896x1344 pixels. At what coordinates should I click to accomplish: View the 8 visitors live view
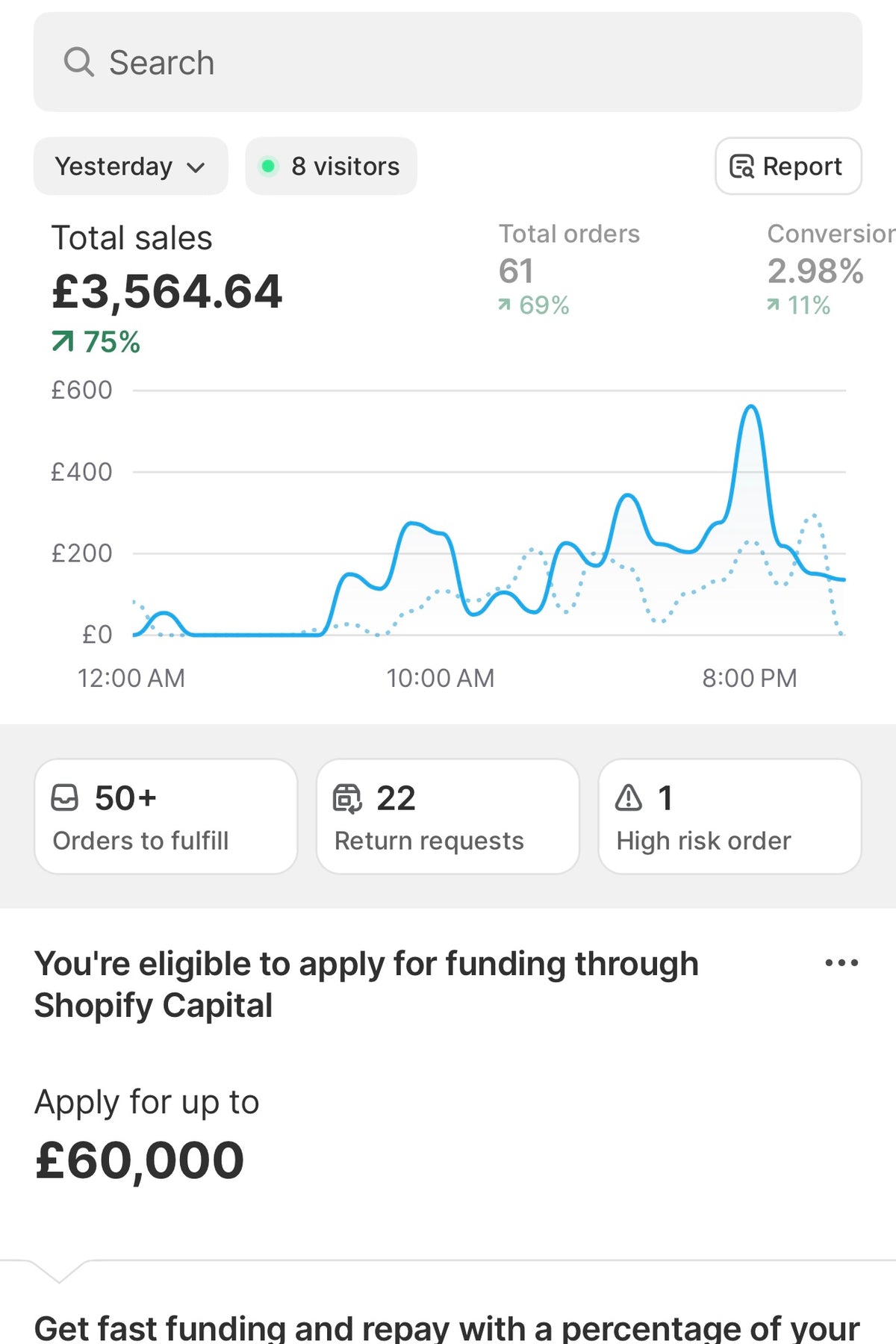(331, 166)
